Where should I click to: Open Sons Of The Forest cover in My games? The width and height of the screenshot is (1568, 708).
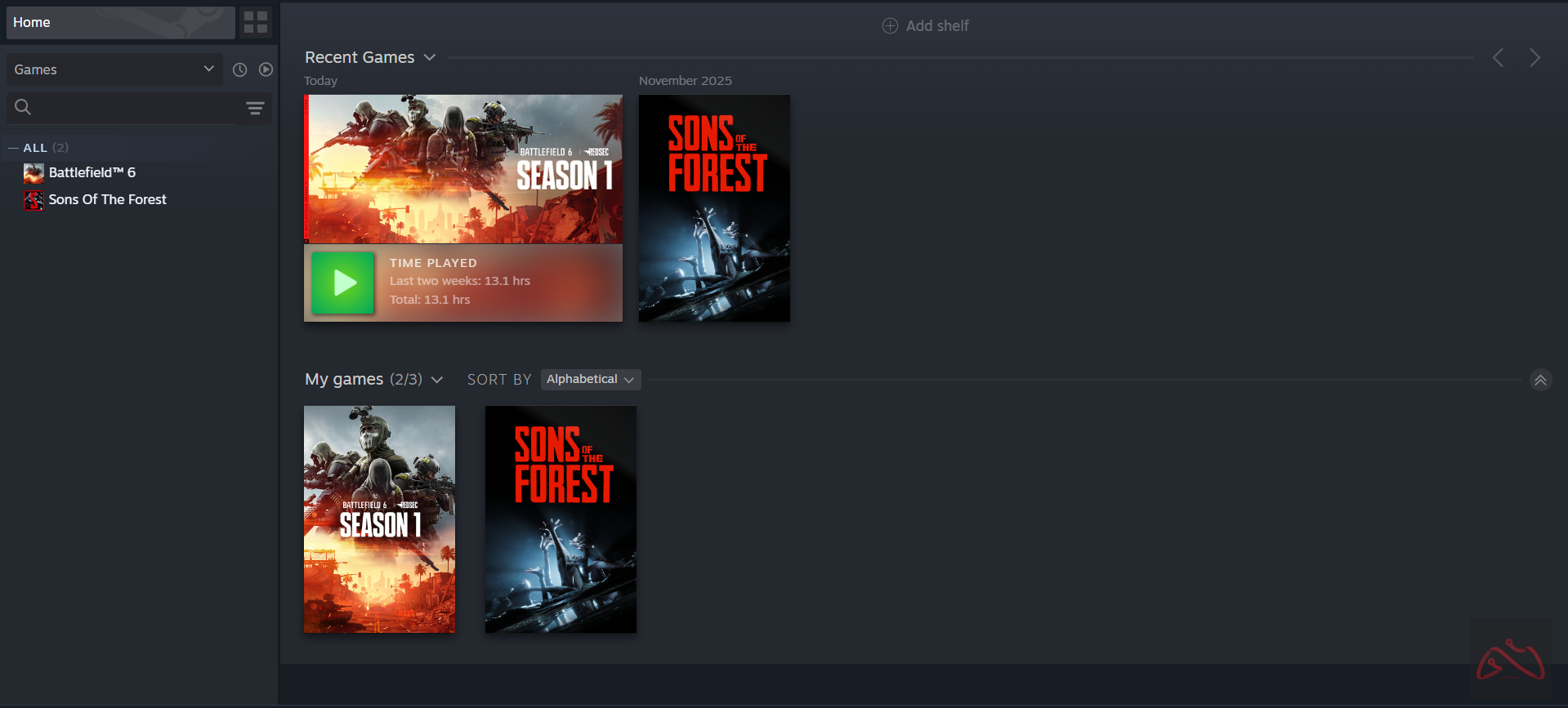(x=561, y=519)
